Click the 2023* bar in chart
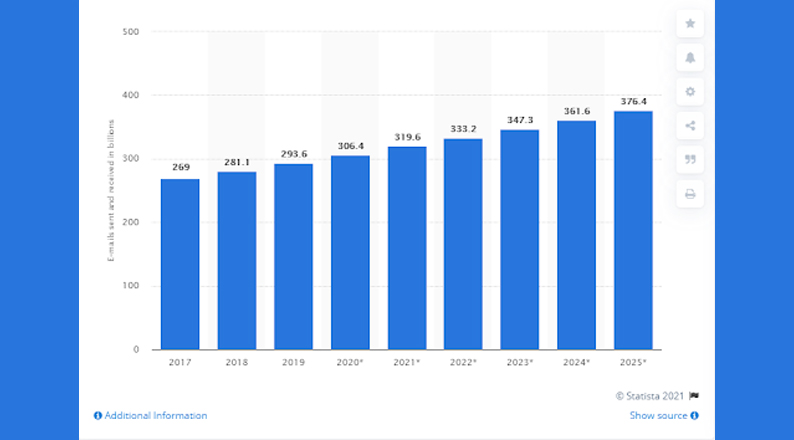The width and height of the screenshot is (794, 440). point(520,239)
